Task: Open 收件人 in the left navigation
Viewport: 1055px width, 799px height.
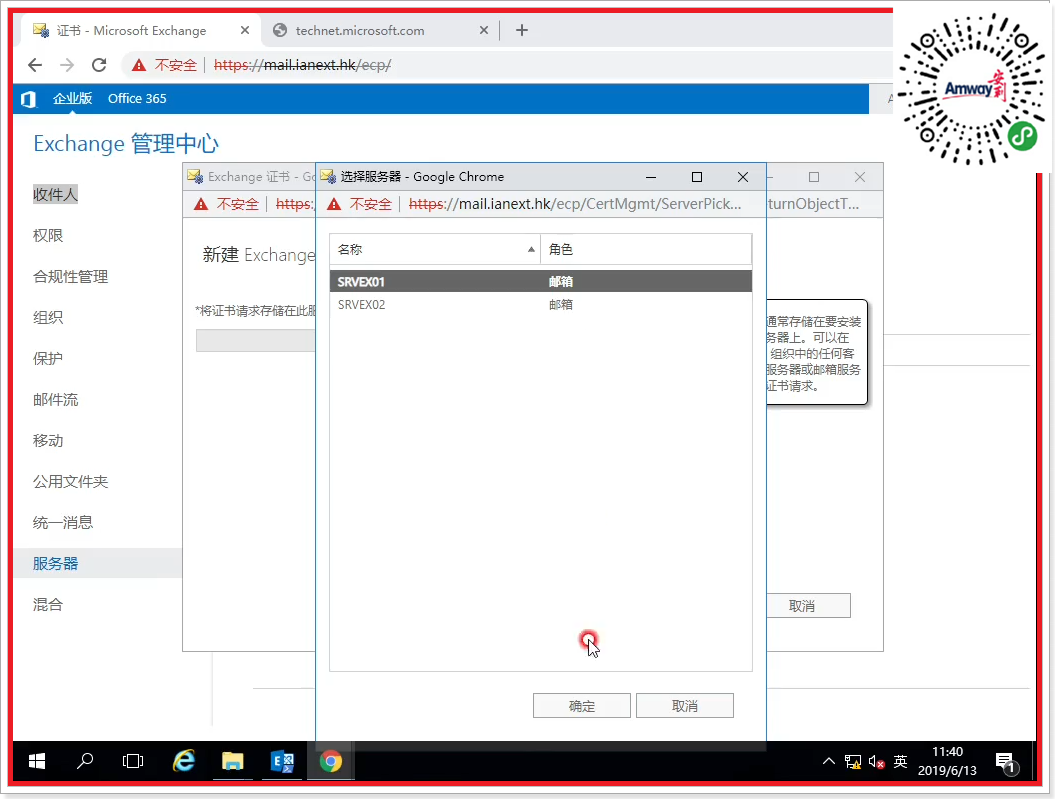Action: pos(55,194)
